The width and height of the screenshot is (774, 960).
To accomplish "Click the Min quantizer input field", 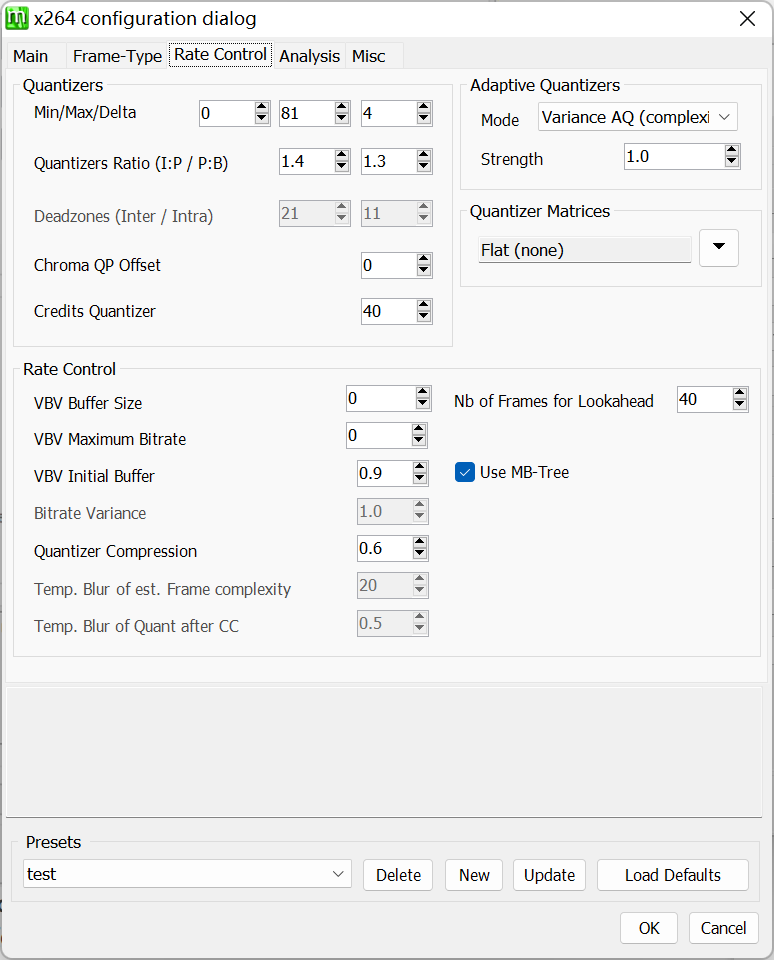I will (225, 113).
